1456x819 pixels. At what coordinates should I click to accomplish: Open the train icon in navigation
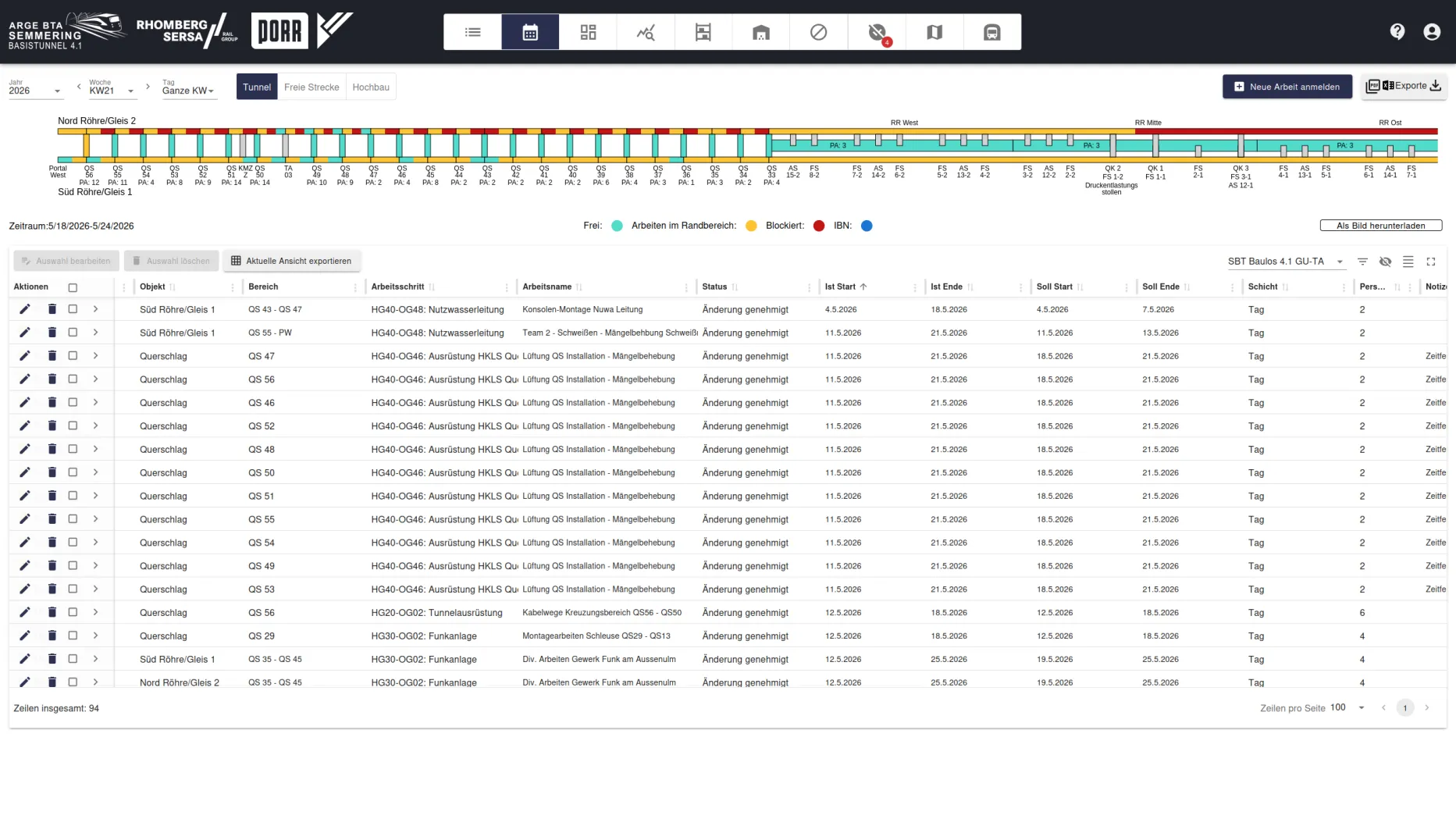click(992, 32)
